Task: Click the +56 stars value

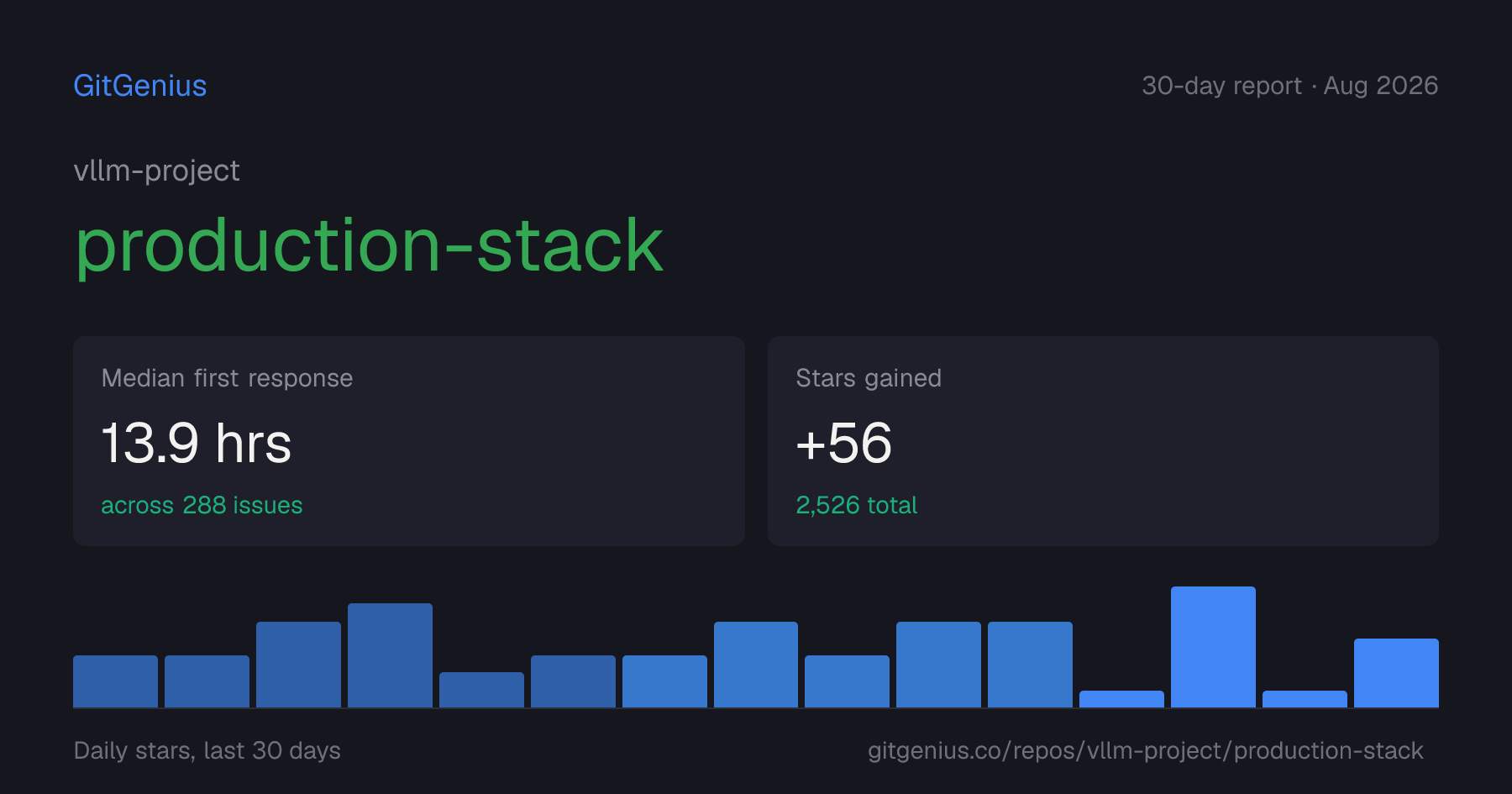Action: coord(843,443)
